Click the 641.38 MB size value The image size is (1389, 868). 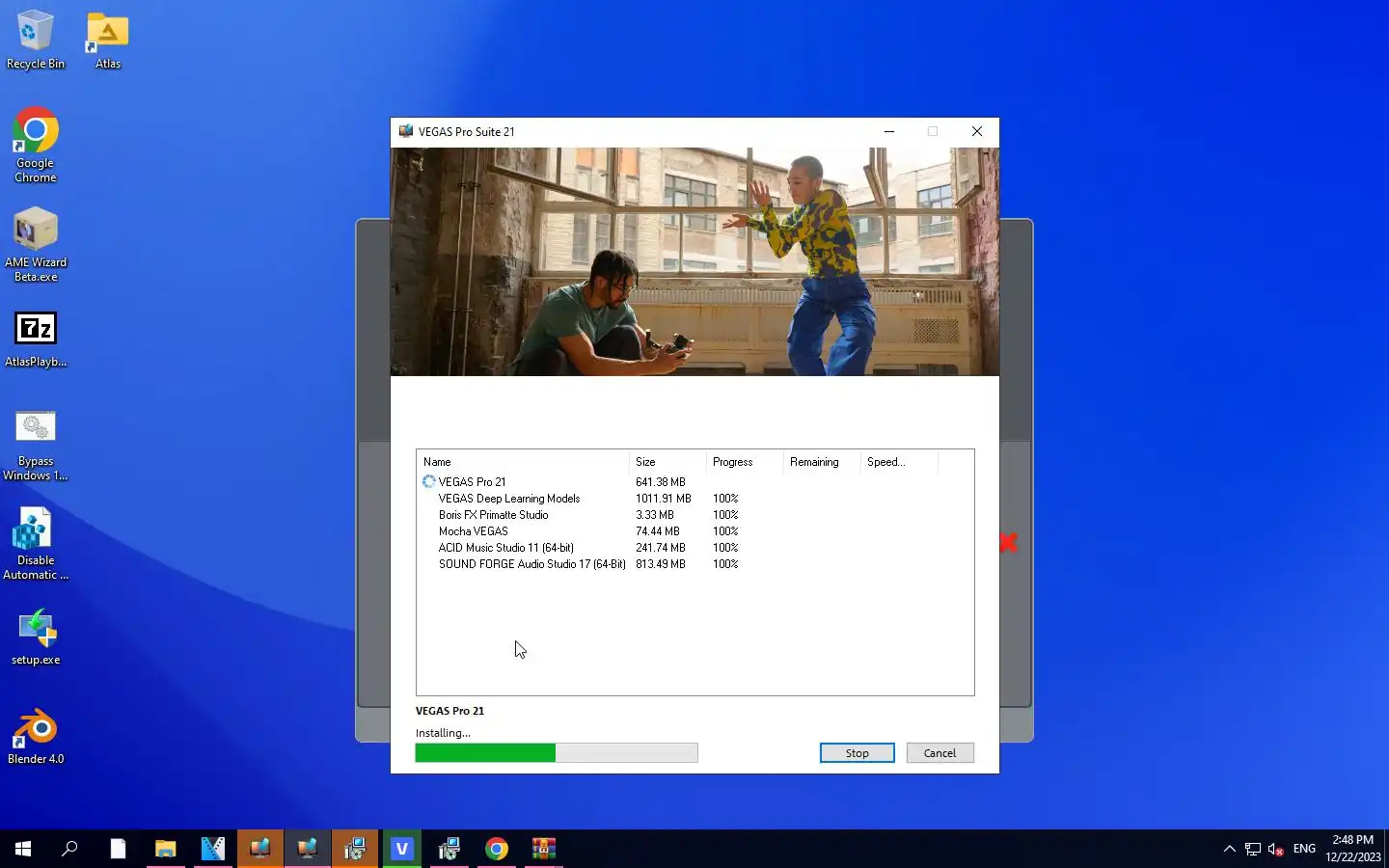click(x=661, y=482)
